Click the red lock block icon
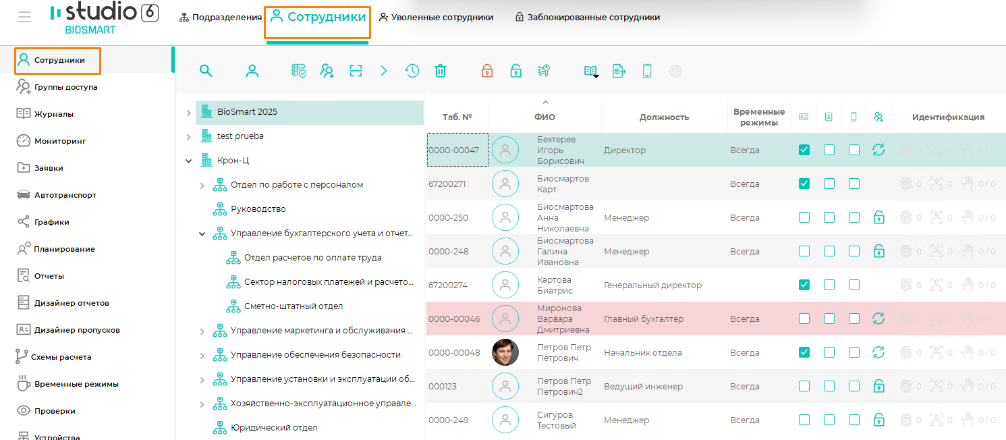 [487, 71]
